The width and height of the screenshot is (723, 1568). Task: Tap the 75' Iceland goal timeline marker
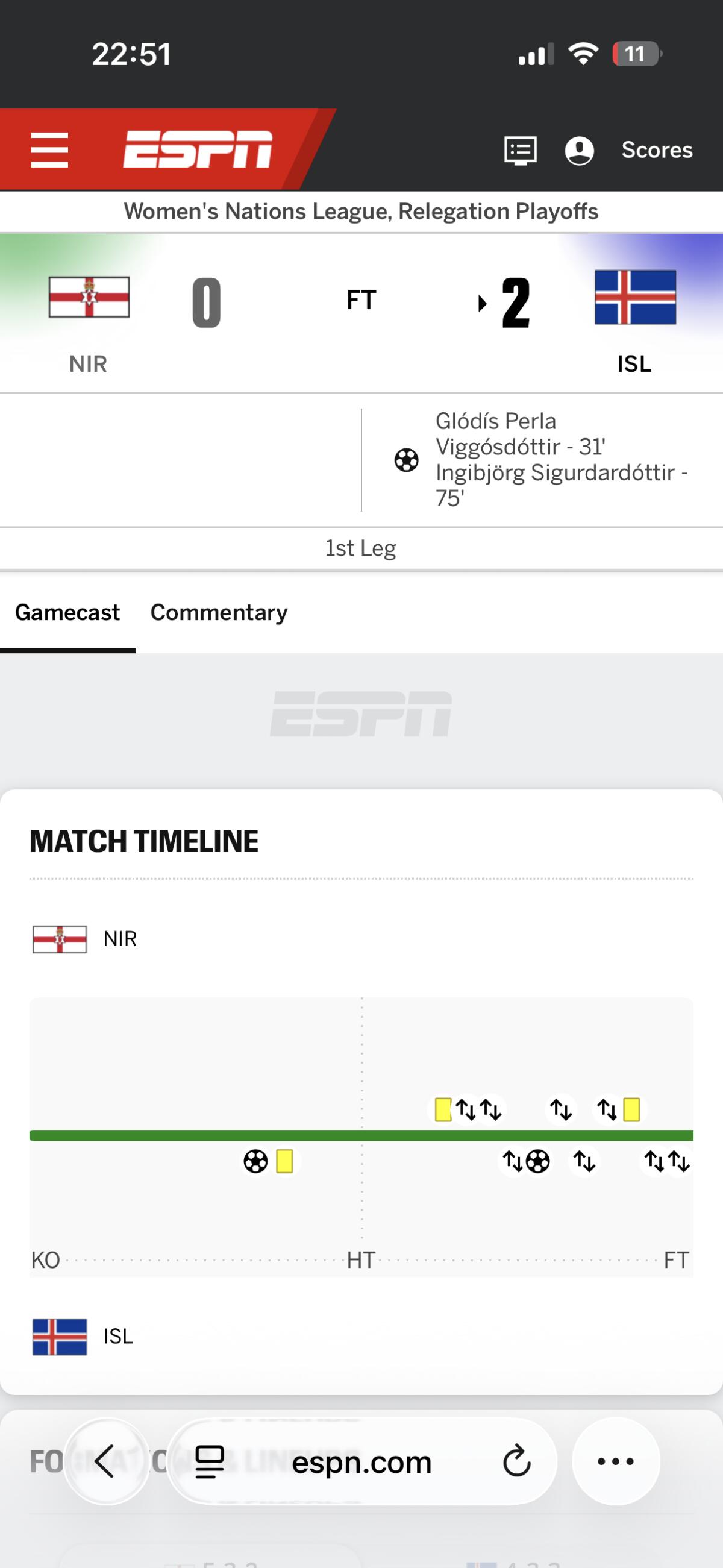[x=538, y=1161]
